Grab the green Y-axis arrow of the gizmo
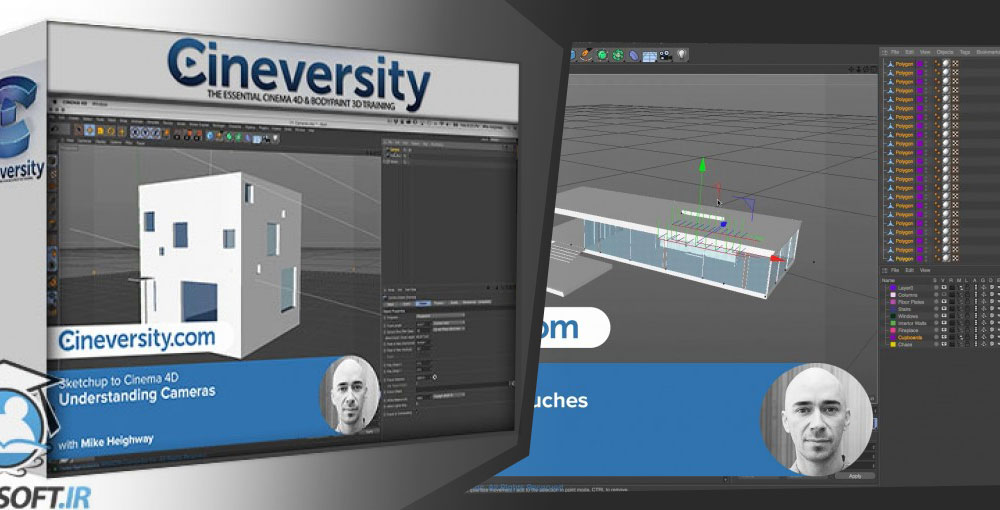The height and width of the screenshot is (510, 1000). tap(702, 165)
